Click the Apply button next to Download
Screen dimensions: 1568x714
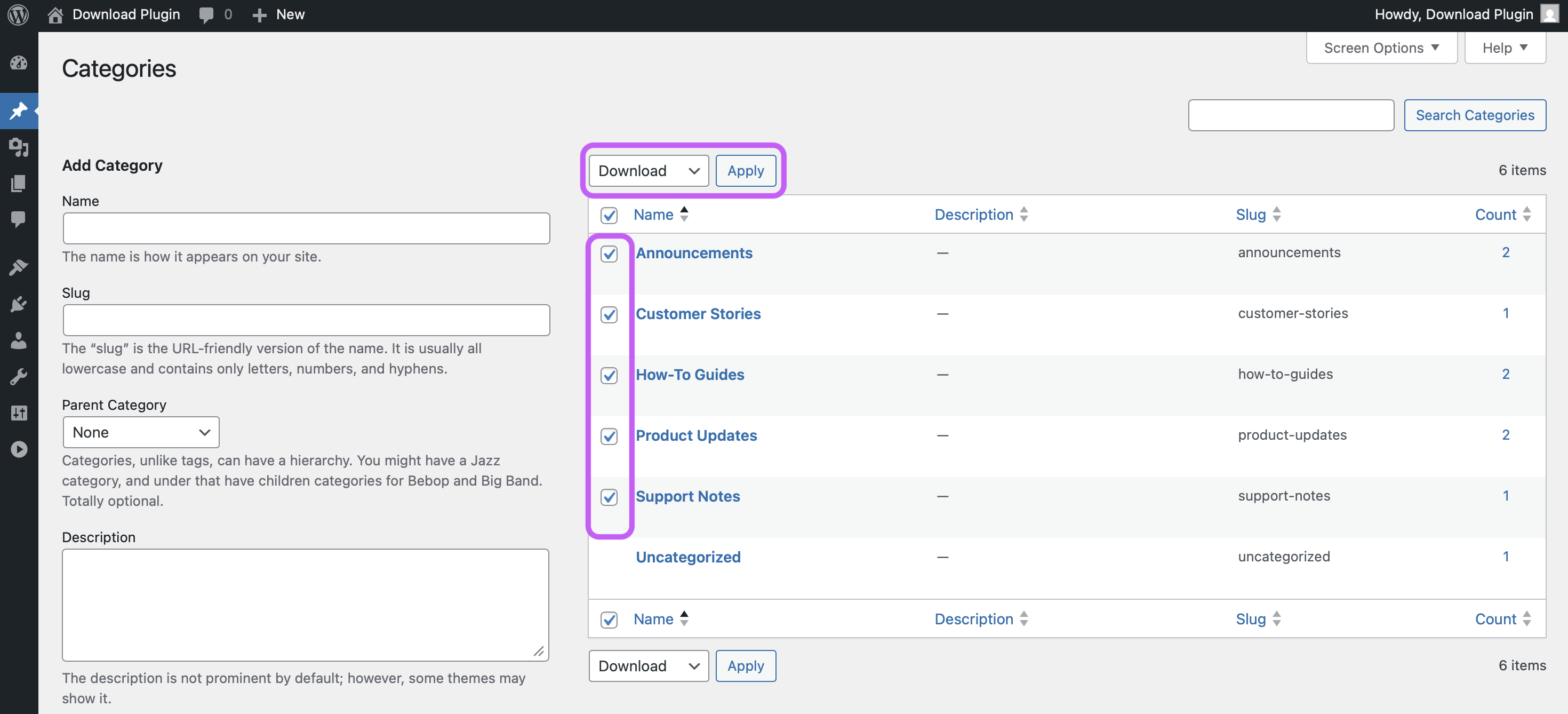pos(746,171)
